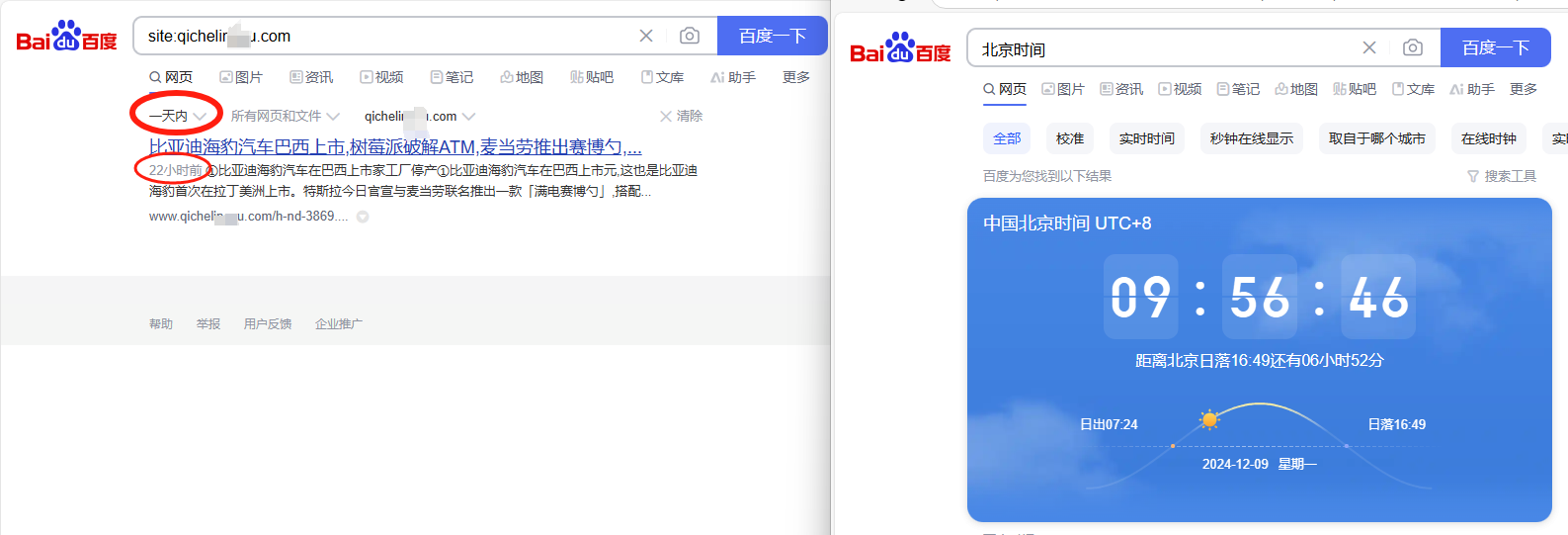
Task: Select the 秒钟在线显示 filter chip
Action: click(1251, 138)
